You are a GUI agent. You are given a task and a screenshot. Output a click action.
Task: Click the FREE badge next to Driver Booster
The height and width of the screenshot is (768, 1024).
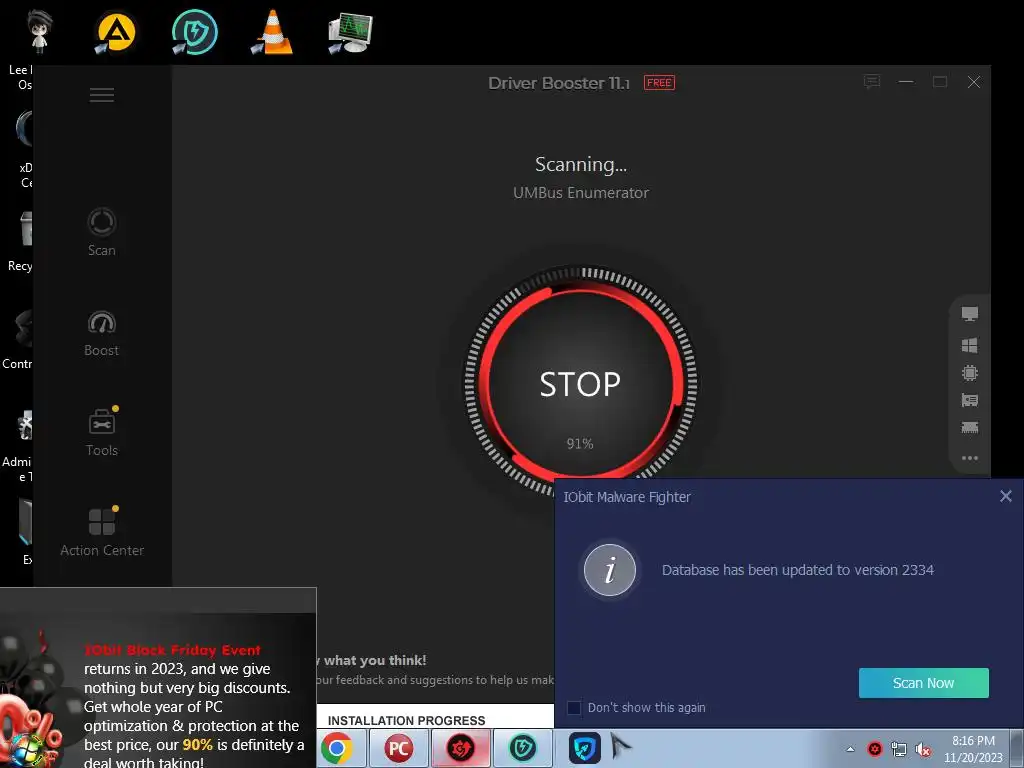[659, 83]
